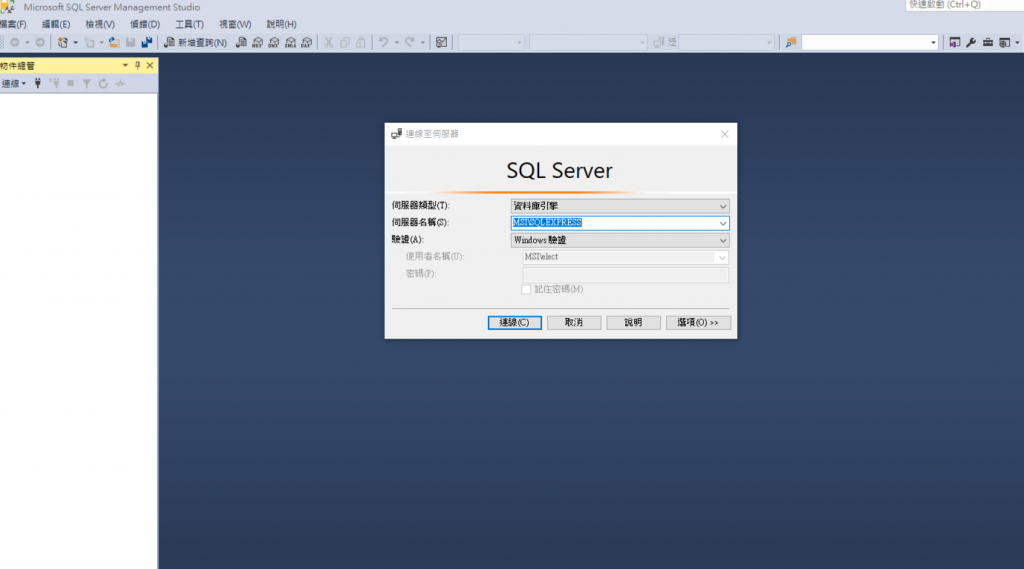1024x569 pixels.
Task: Close the 物件總管 panel
Action: 150,65
